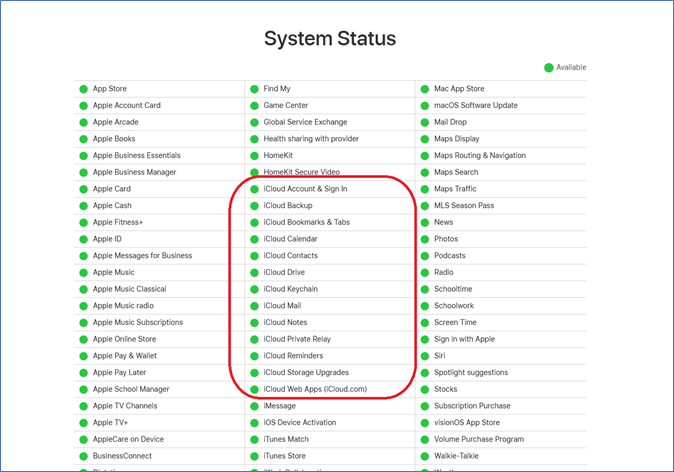The height and width of the screenshot is (472, 674).
Task: Click the Apple Music service label
Action: click(114, 272)
